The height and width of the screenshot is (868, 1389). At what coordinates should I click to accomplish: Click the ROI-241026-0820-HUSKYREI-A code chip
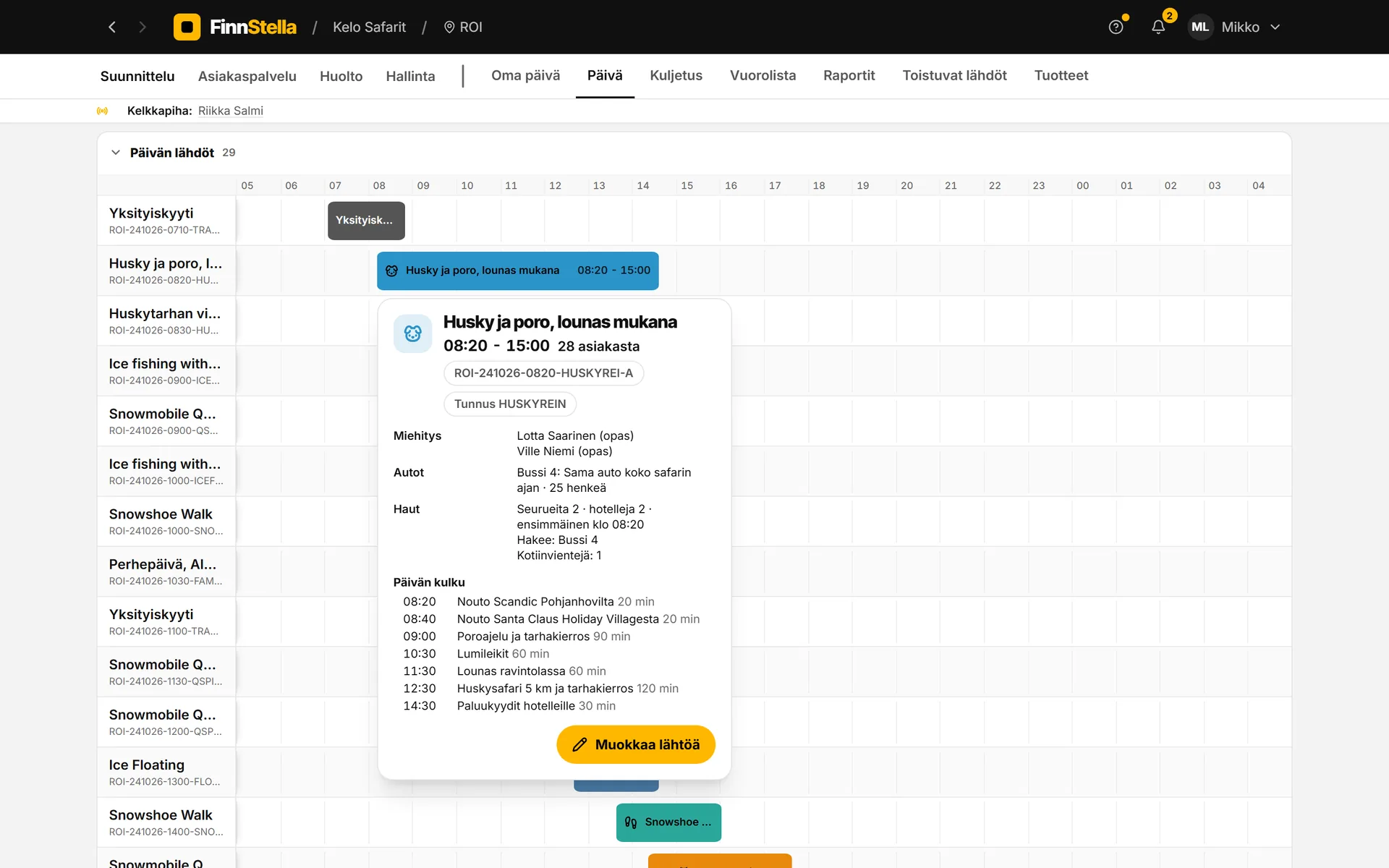point(543,373)
